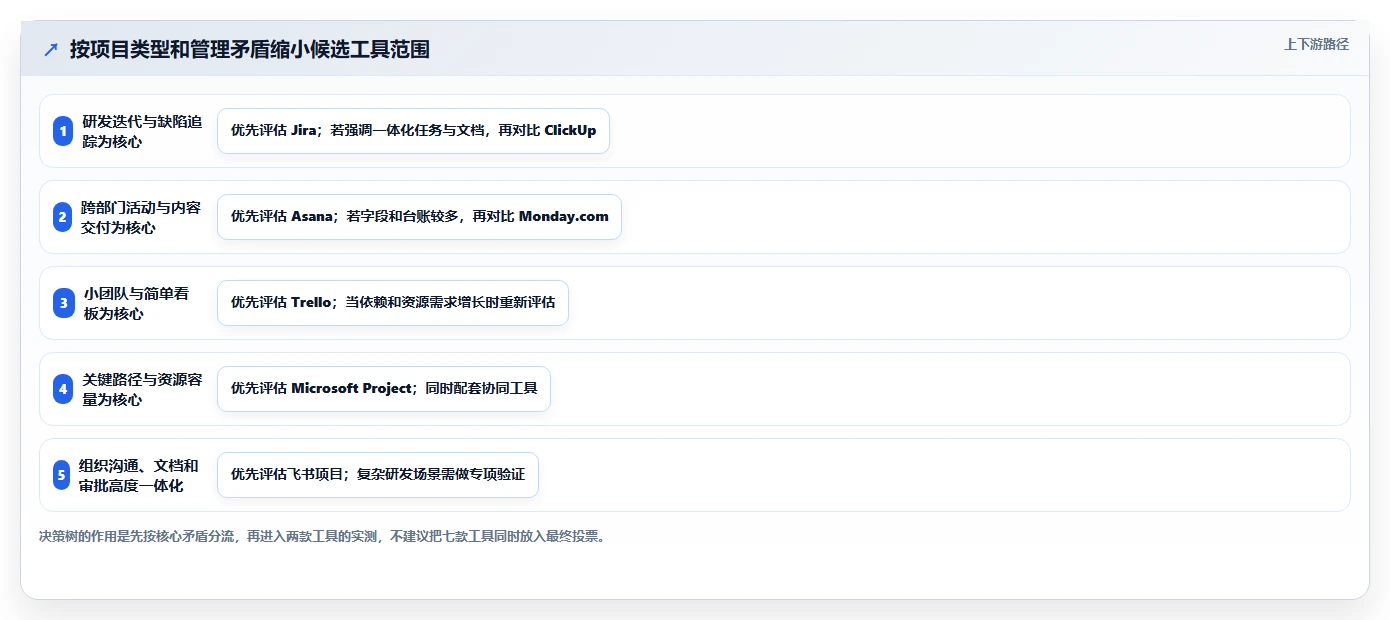Select the number 3 step badge

click(63, 303)
